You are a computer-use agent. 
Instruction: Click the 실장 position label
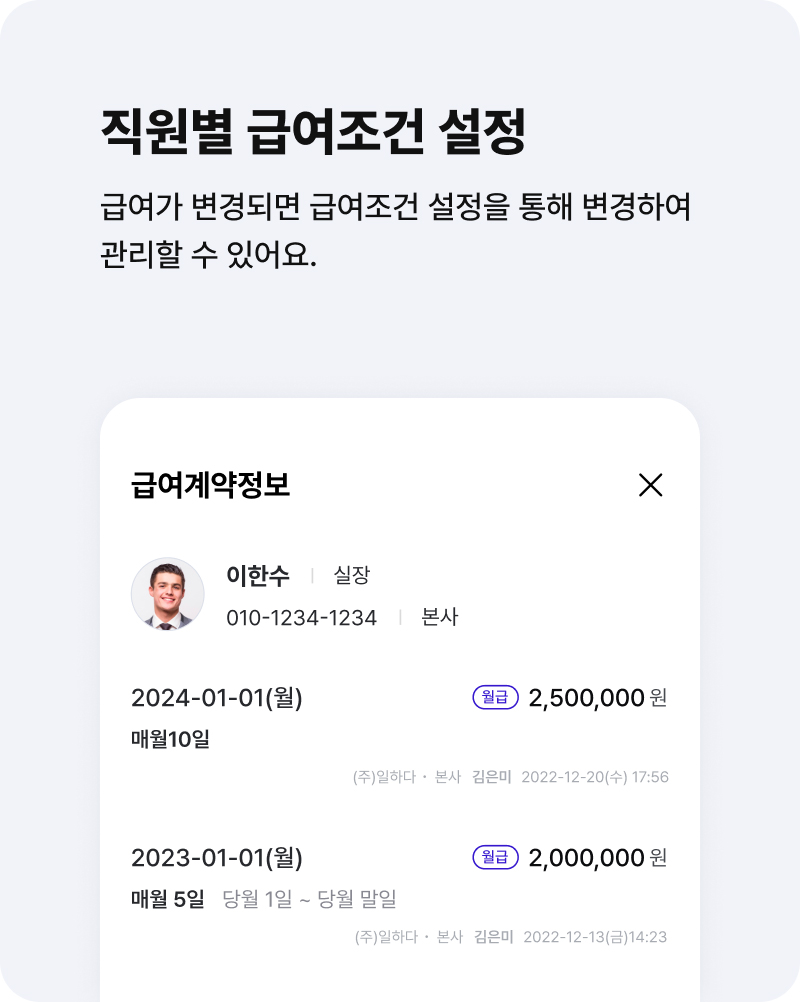351,575
